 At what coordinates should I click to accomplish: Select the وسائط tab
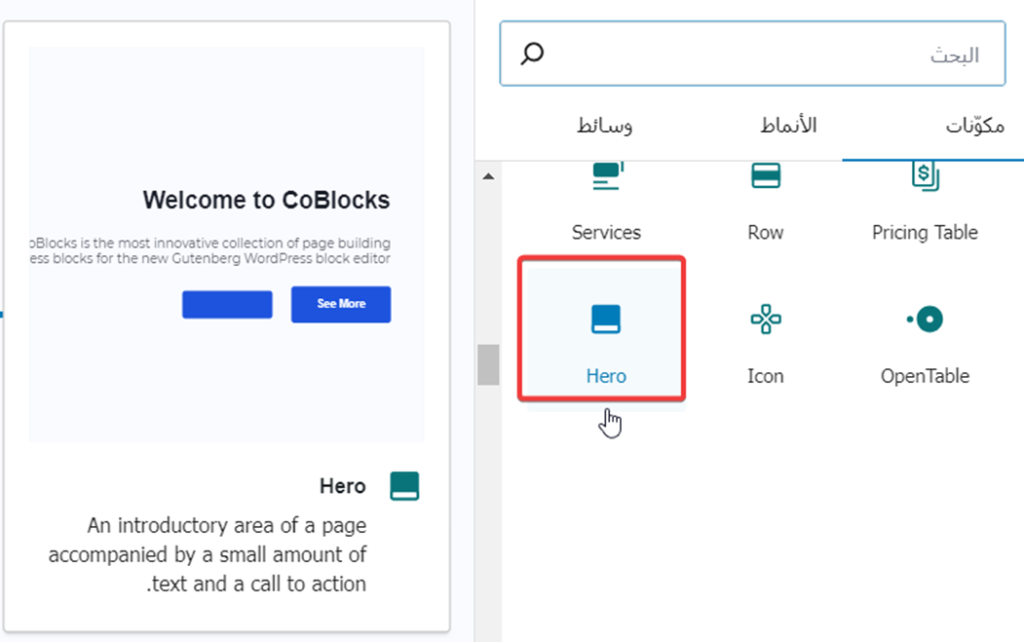pyautogui.click(x=604, y=126)
